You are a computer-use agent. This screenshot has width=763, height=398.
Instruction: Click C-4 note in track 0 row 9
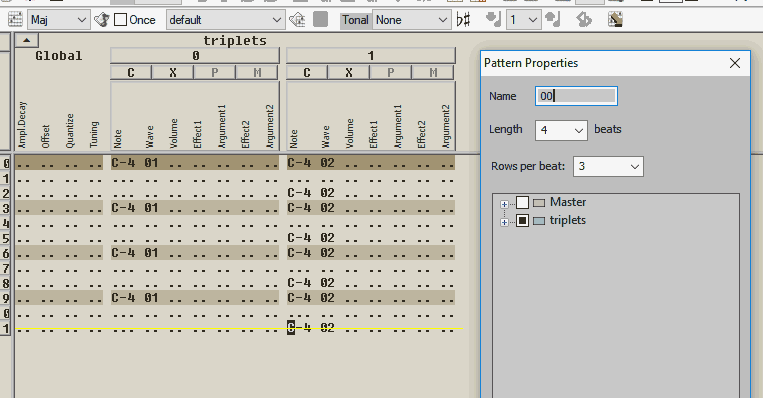123,298
